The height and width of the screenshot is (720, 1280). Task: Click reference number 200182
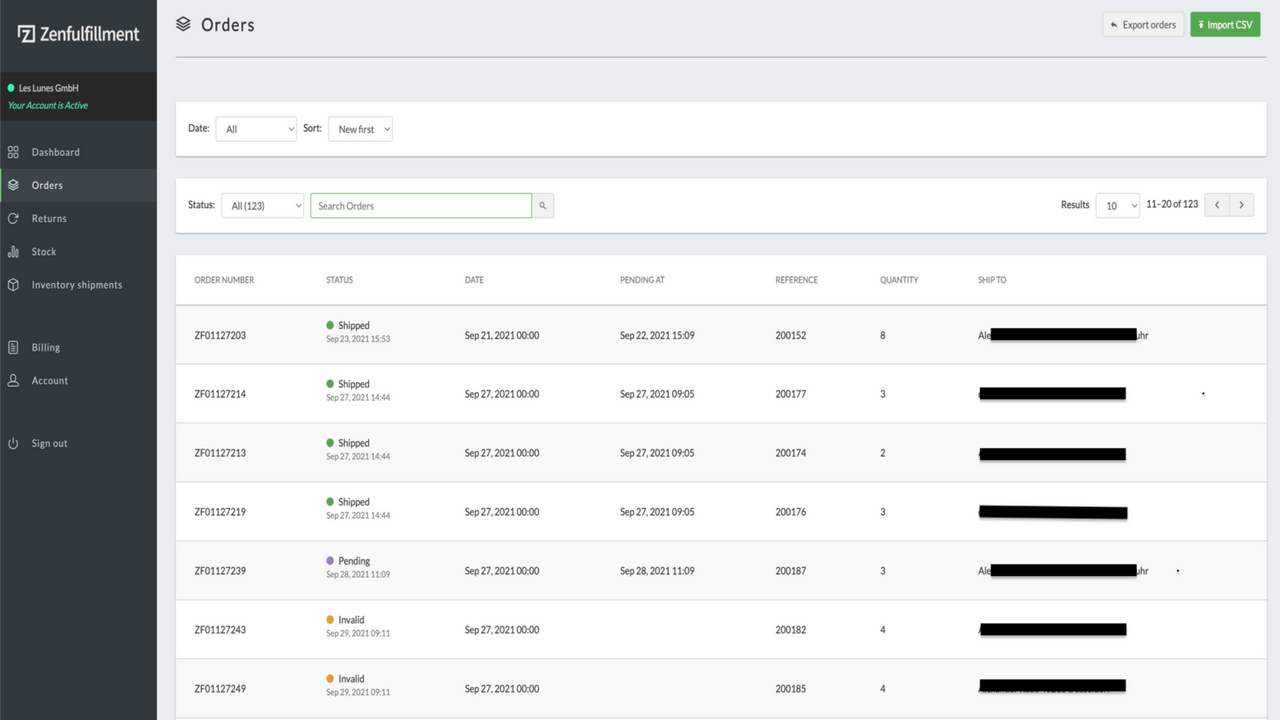(790, 630)
